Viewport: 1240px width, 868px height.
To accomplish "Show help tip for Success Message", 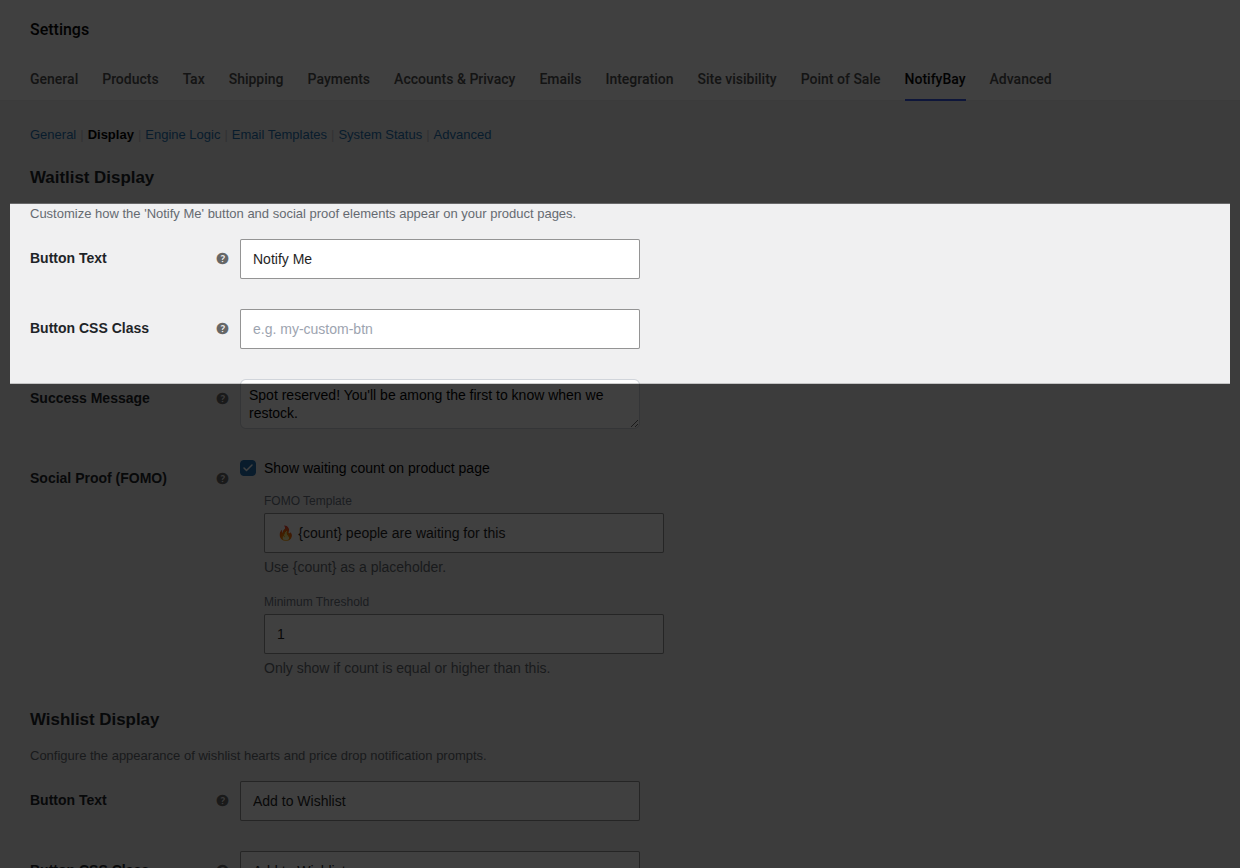I will pos(223,398).
